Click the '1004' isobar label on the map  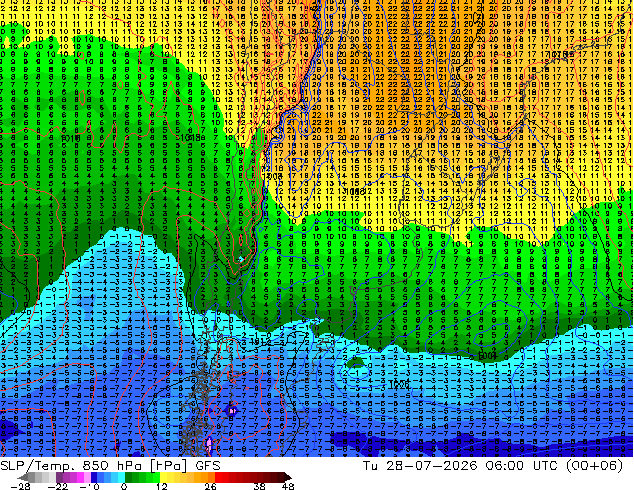point(487,356)
